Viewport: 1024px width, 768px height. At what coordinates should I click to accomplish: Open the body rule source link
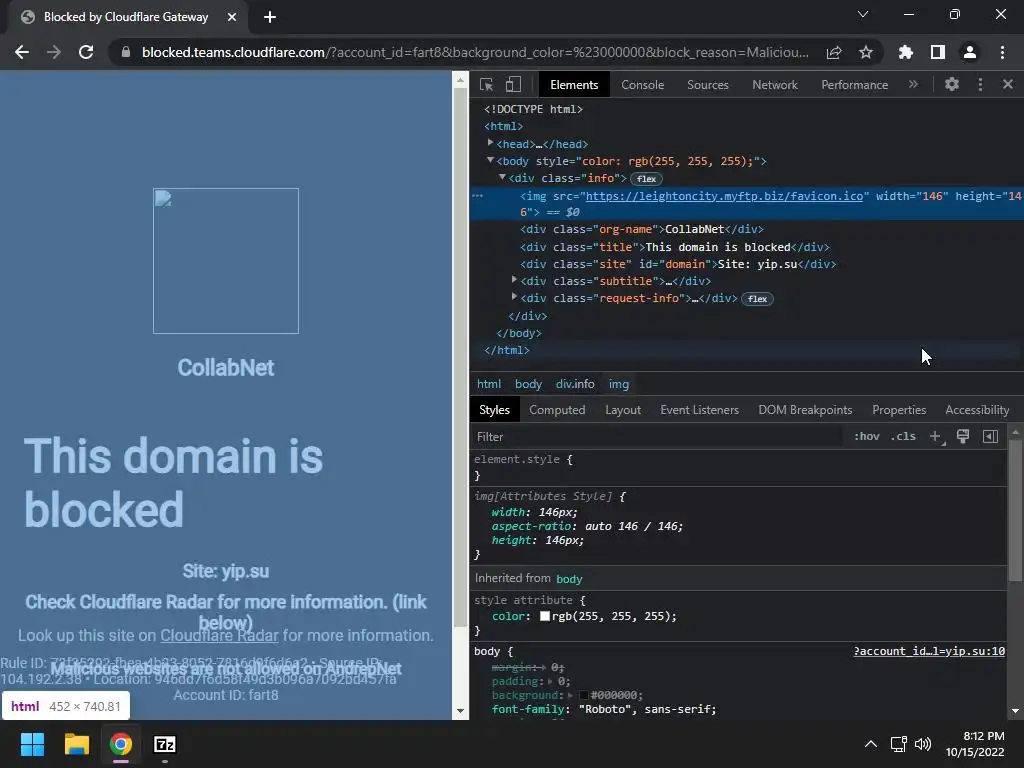929,651
